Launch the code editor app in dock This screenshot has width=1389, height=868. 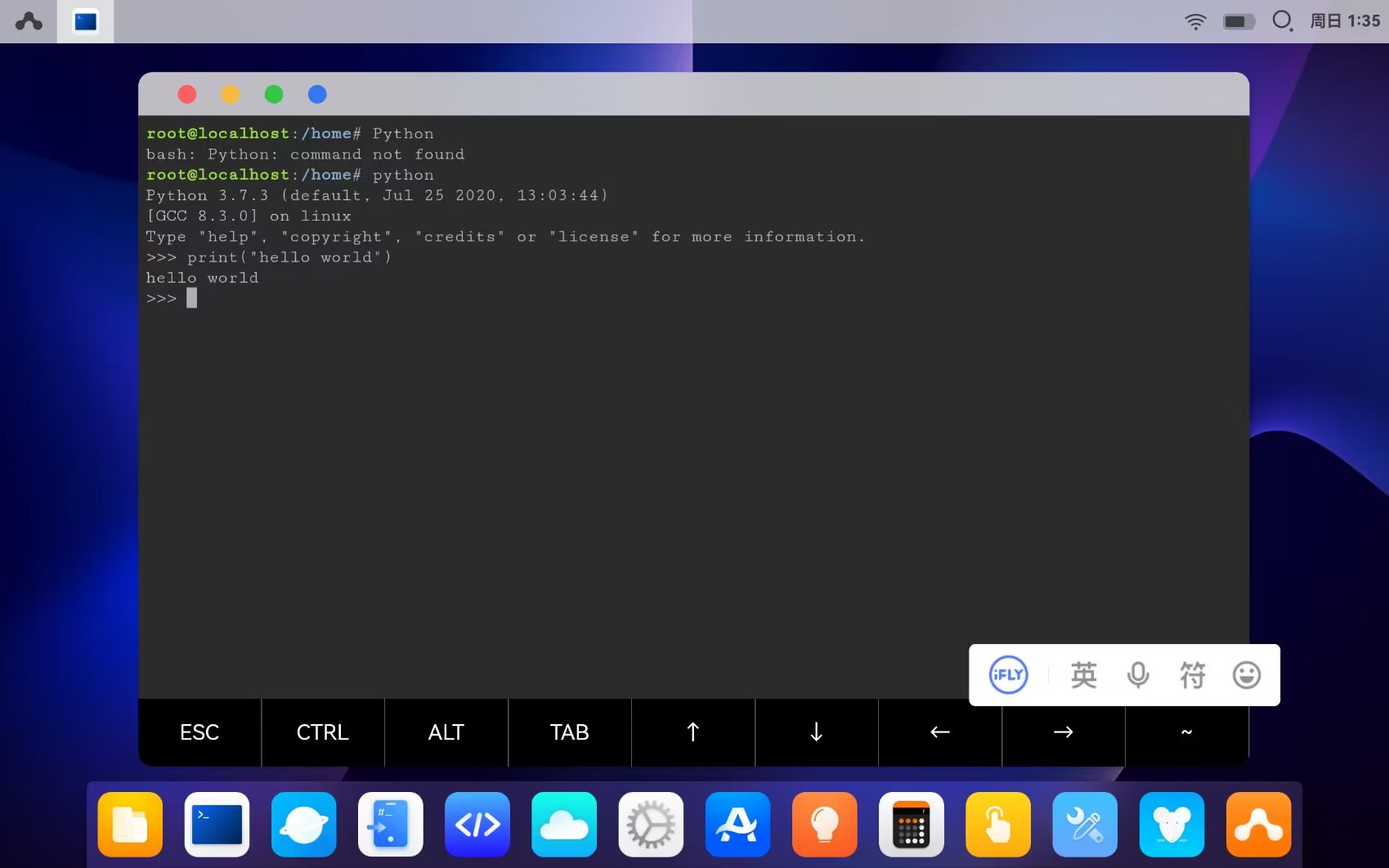pos(477,825)
